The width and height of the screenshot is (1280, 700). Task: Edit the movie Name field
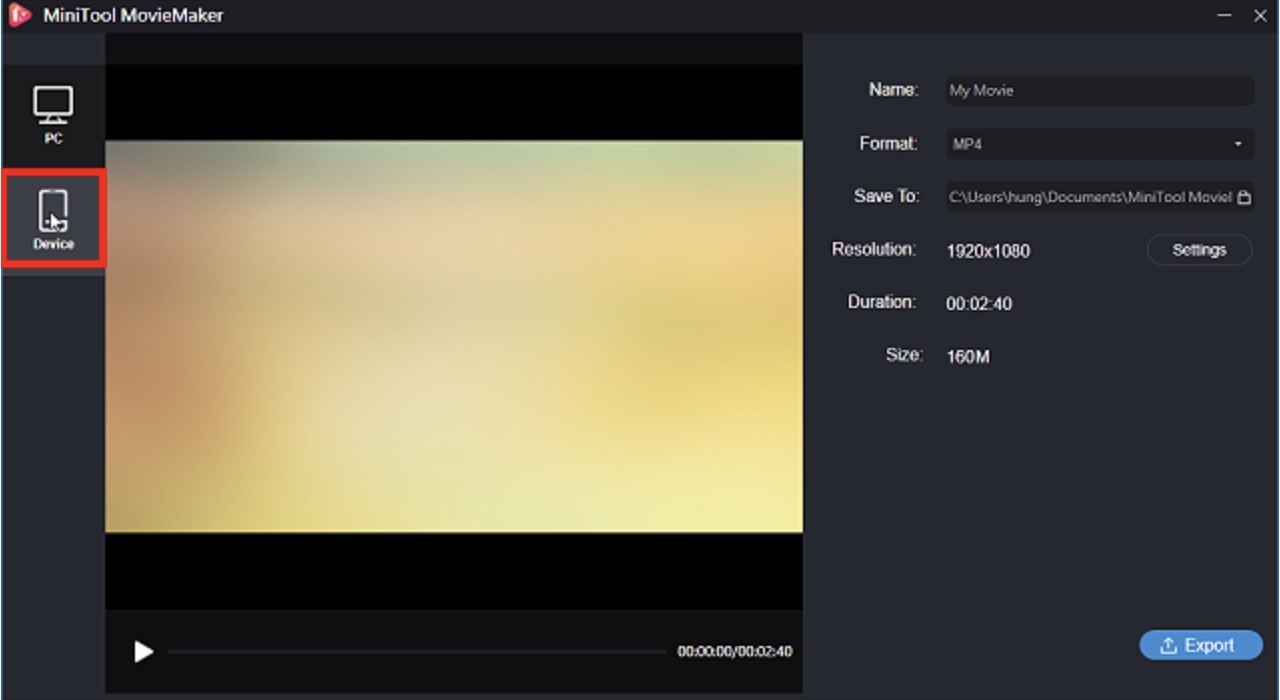pyautogui.click(x=1099, y=91)
